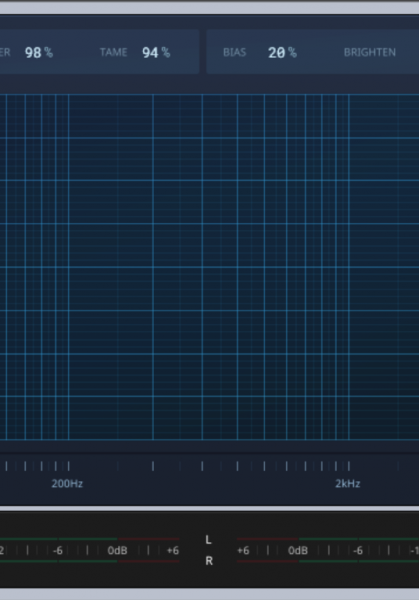The height and width of the screenshot is (600, 419).
Task: Click the BIAS 20 % value
Action: click(x=282, y=52)
